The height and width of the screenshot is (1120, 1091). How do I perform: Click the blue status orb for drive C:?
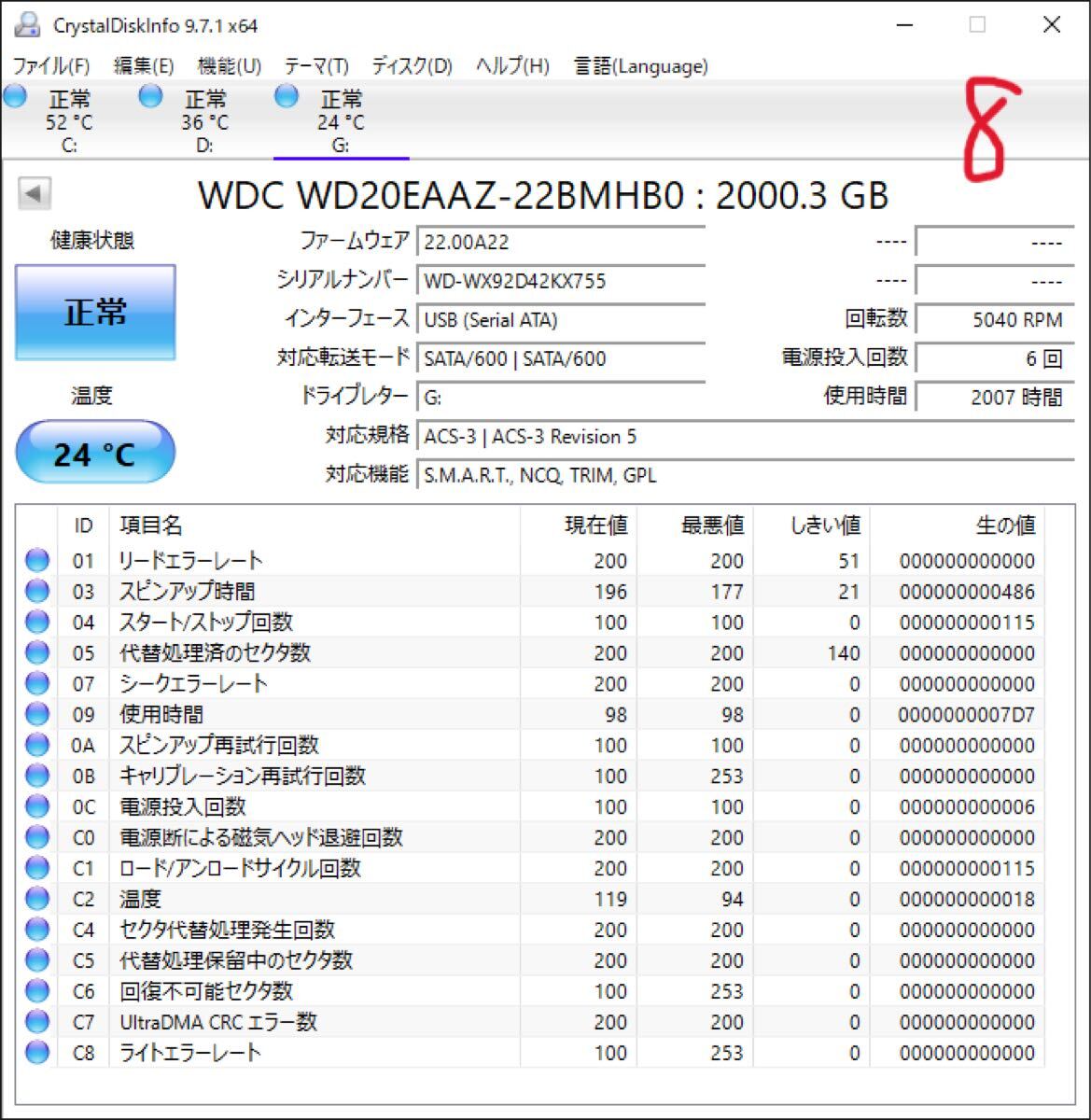15,96
